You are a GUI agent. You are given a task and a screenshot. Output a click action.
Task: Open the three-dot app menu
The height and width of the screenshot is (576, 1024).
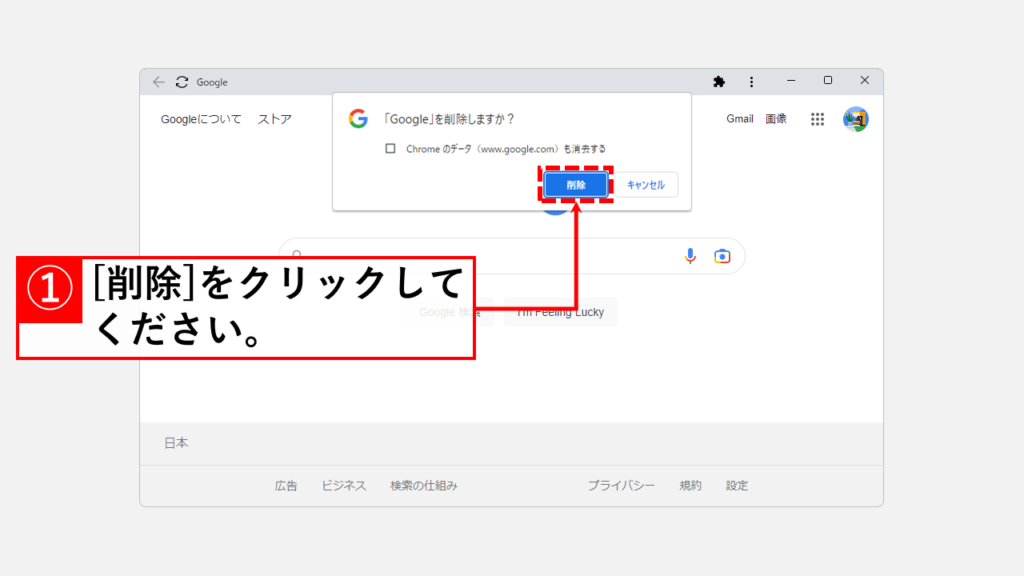point(751,81)
